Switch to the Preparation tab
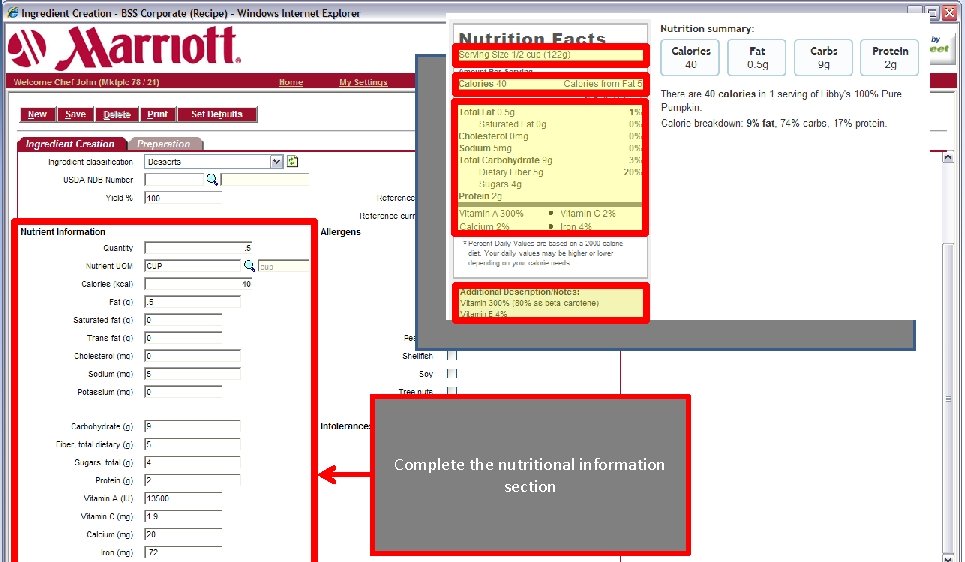The height and width of the screenshot is (562, 965). pos(164,143)
